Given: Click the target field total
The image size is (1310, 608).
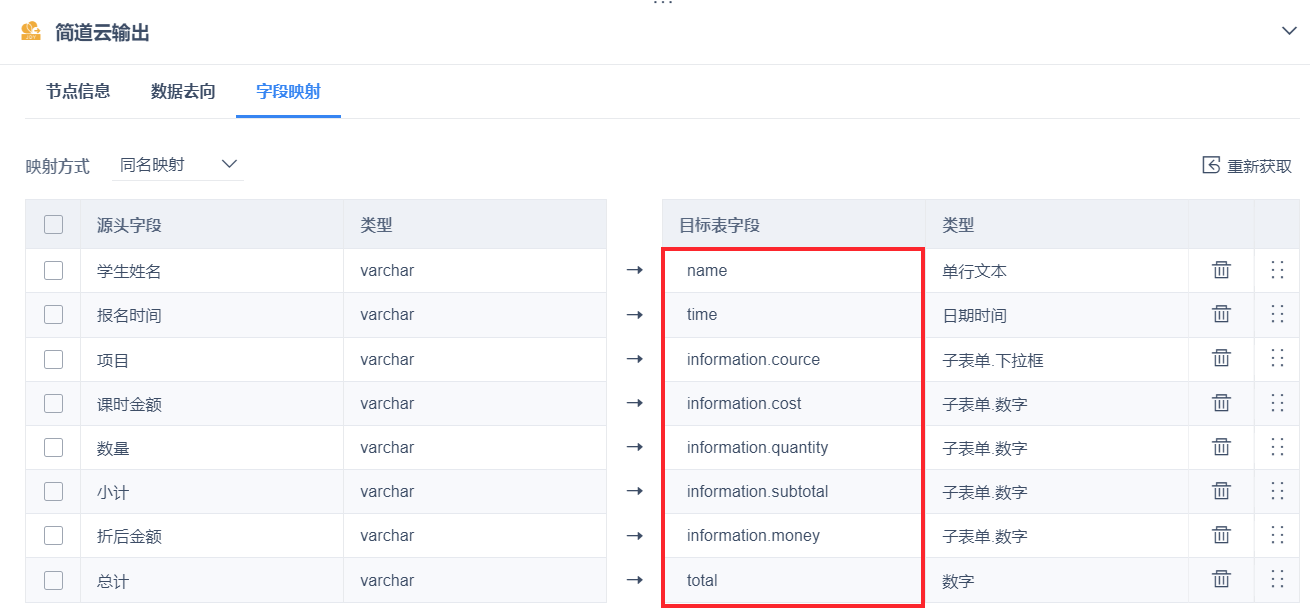Looking at the screenshot, I should pyautogui.click(x=702, y=580).
